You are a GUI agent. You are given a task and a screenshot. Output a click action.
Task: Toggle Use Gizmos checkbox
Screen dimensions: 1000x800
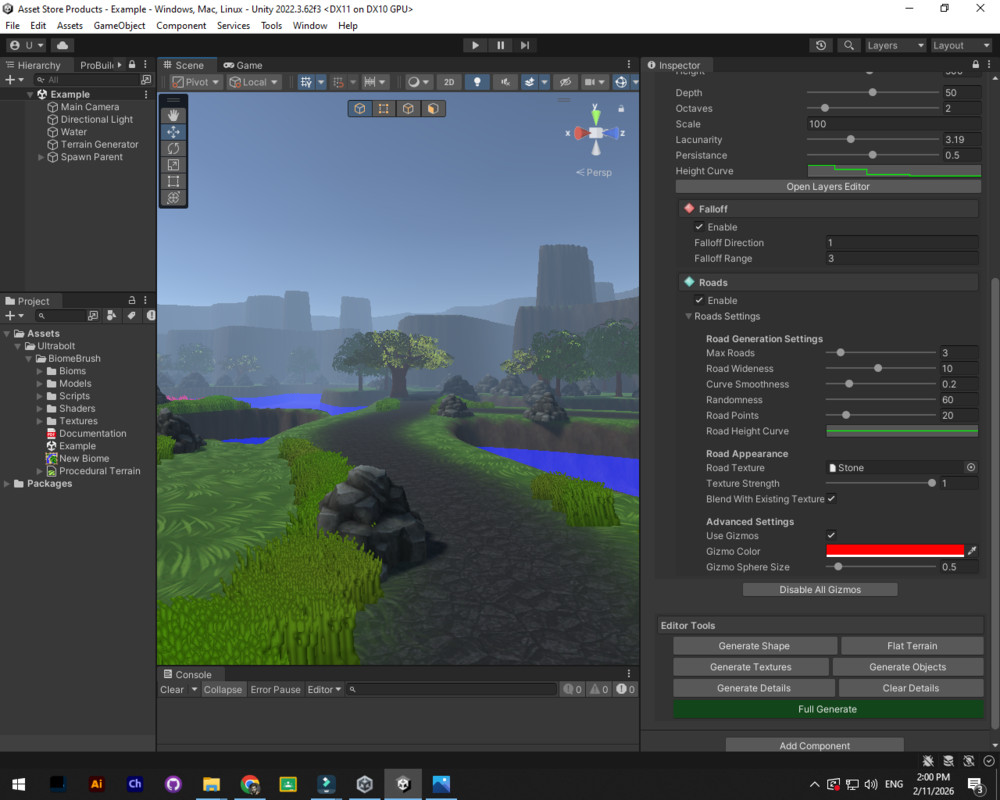click(832, 535)
